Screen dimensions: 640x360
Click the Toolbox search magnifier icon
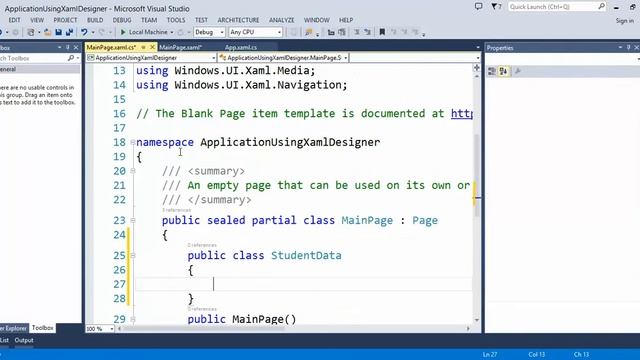pos(71,58)
